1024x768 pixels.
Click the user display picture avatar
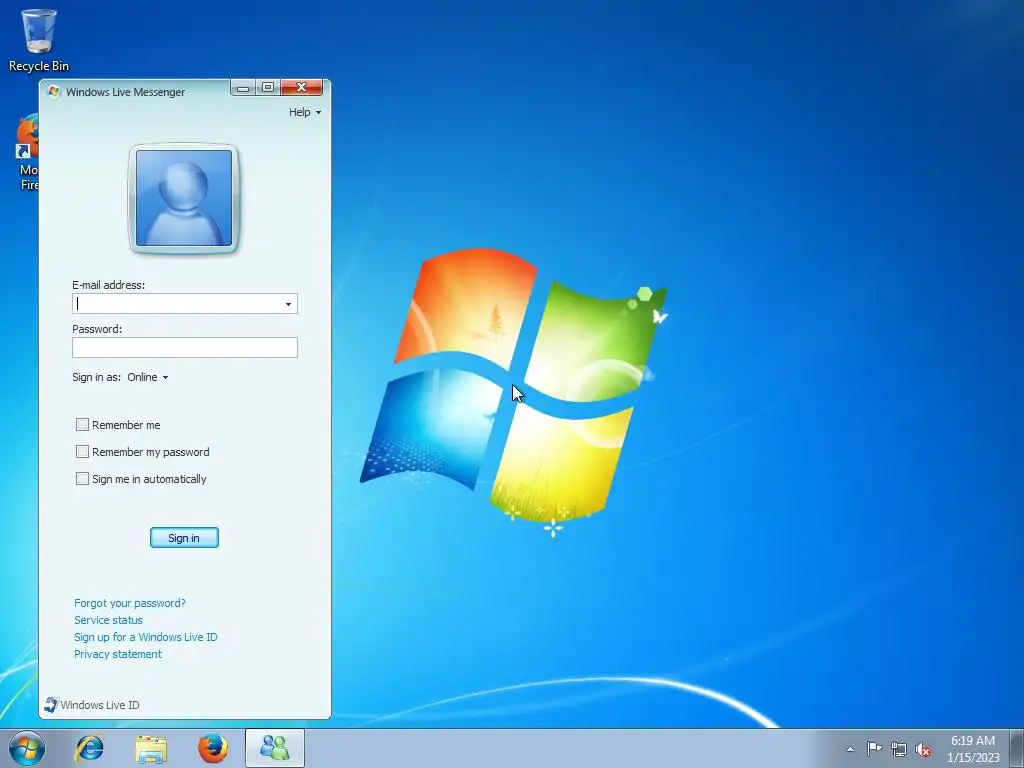tap(184, 198)
